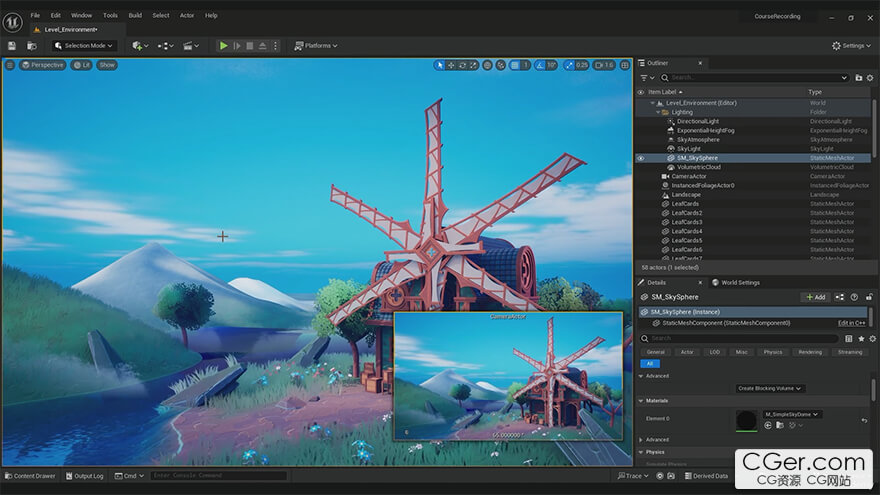This screenshot has width=880, height=495.
Task: Open the Platforms dropdown
Action: click(x=316, y=45)
